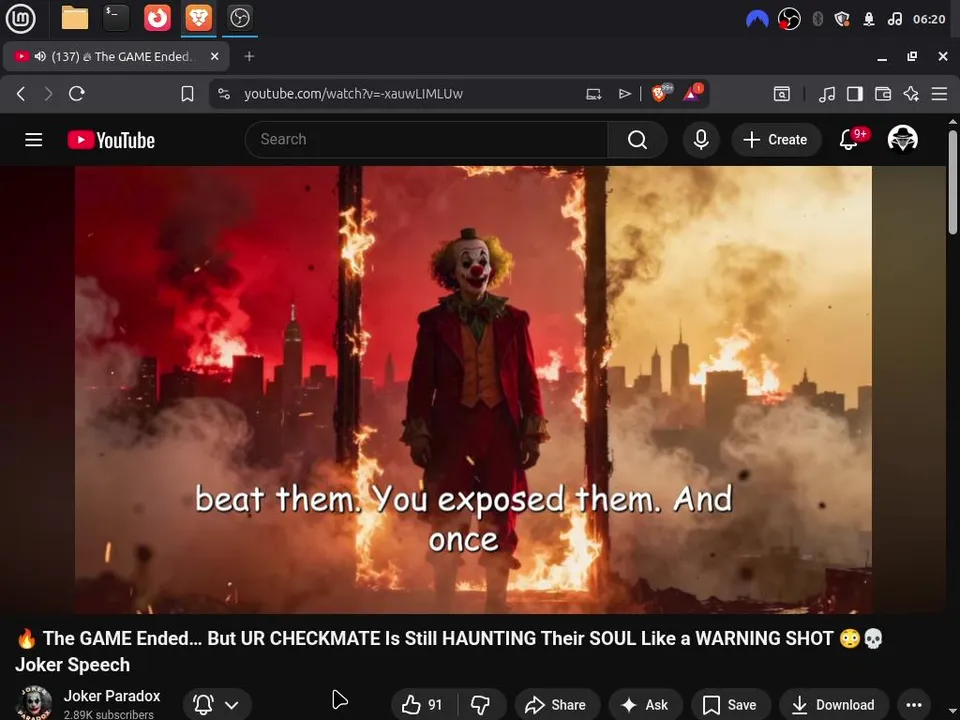Open the Bluetooth tray icon
The width and height of the screenshot is (960, 720).
(x=817, y=19)
